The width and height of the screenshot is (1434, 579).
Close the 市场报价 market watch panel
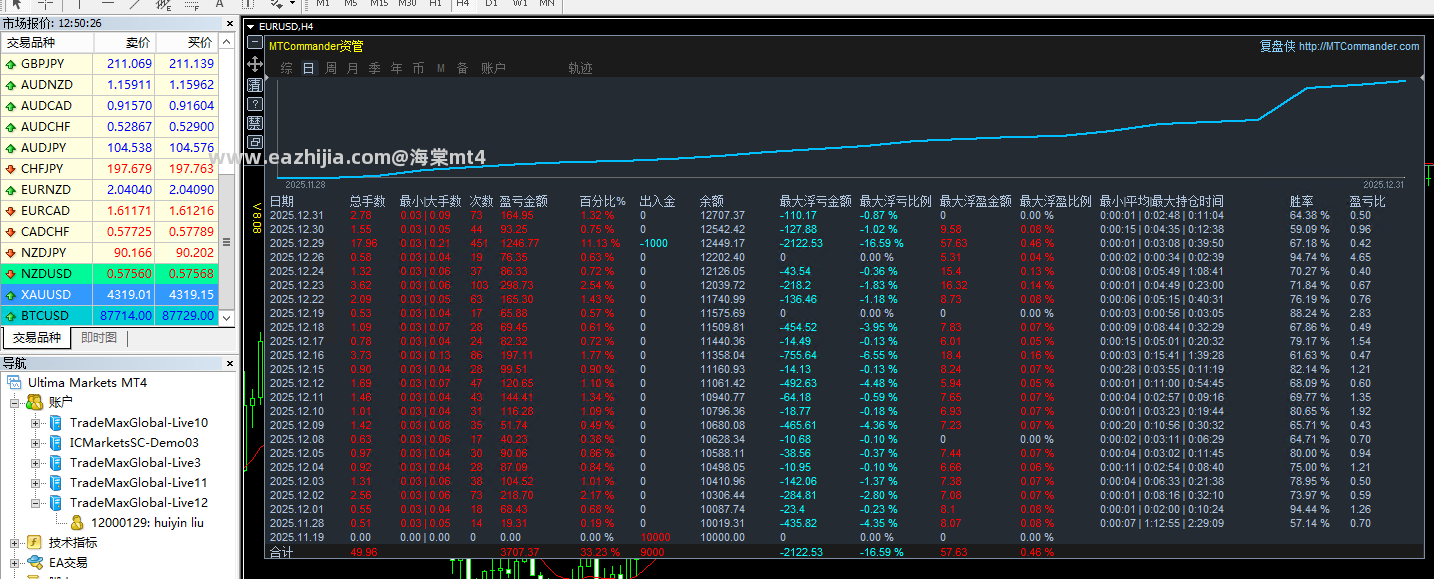229,22
